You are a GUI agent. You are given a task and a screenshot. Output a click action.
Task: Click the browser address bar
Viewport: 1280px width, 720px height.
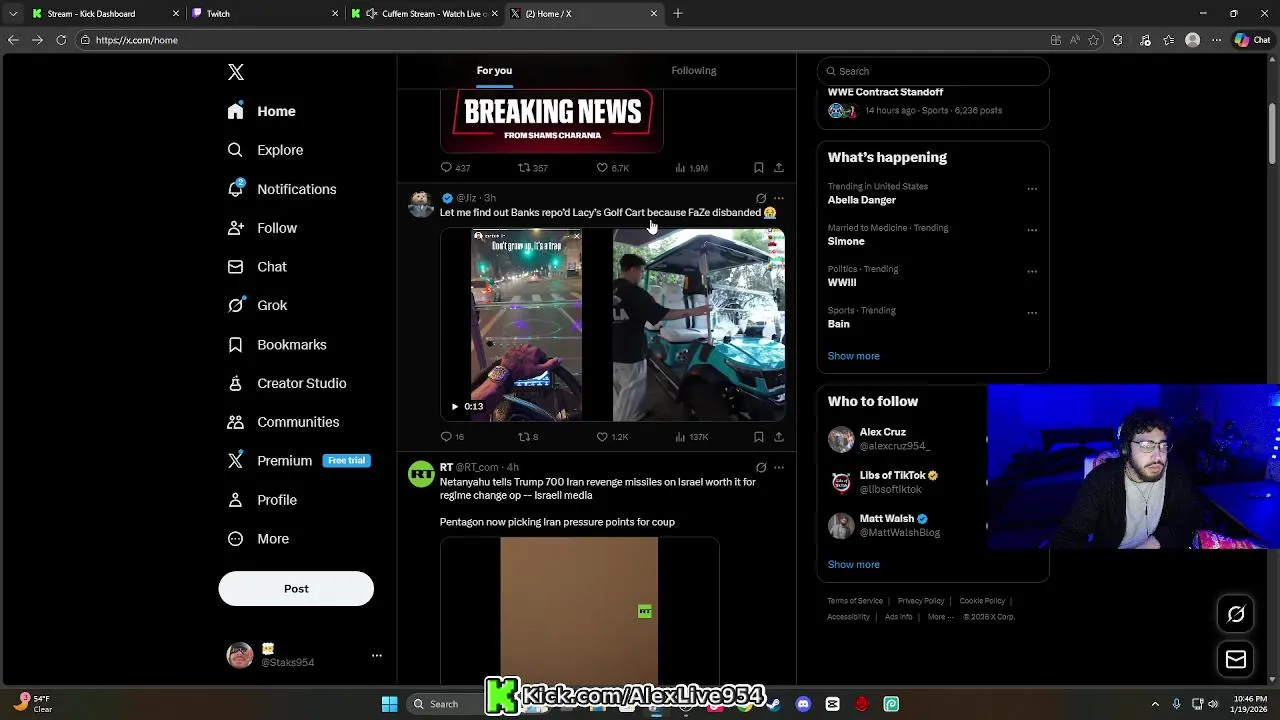(x=560, y=40)
